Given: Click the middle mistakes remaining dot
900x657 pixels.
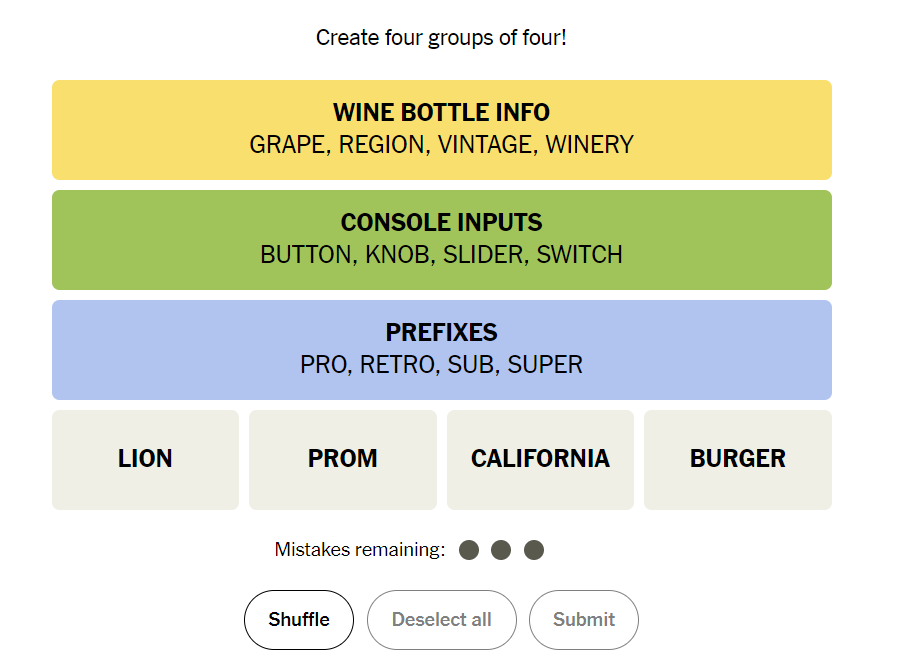Looking at the screenshot, I should pyautogui.click(x=501, y=550).
